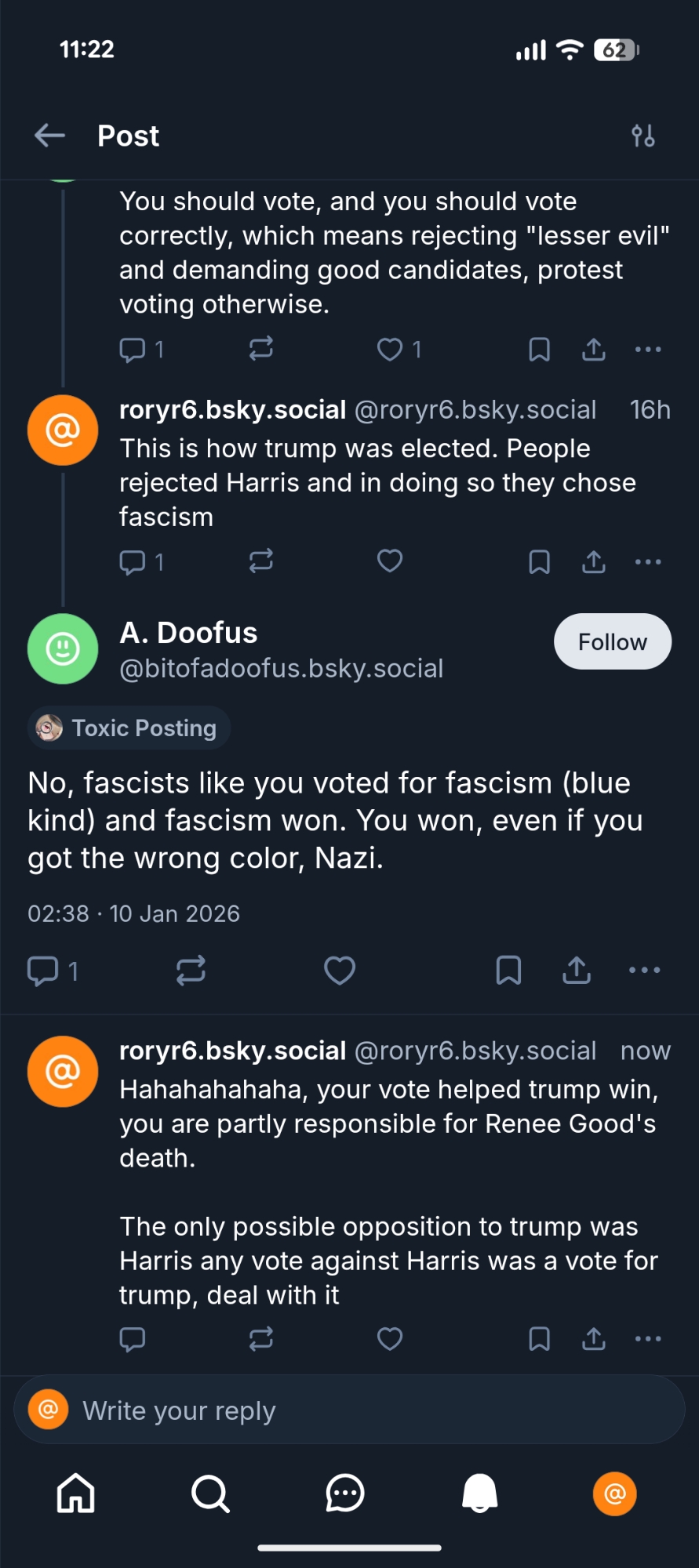Open @bitofadoofus.bsky.social profile handle
This screenshot has width=699, height=1568.
point(282,669)
